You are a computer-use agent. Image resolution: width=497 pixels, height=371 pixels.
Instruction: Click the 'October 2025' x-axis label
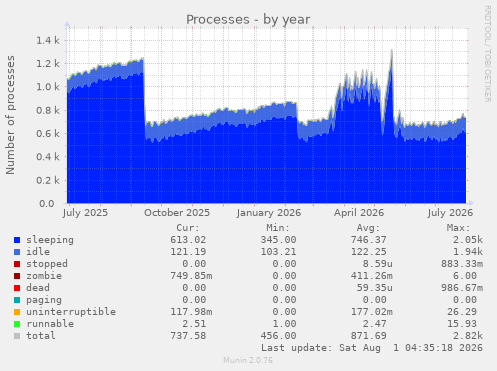[177, 213]
